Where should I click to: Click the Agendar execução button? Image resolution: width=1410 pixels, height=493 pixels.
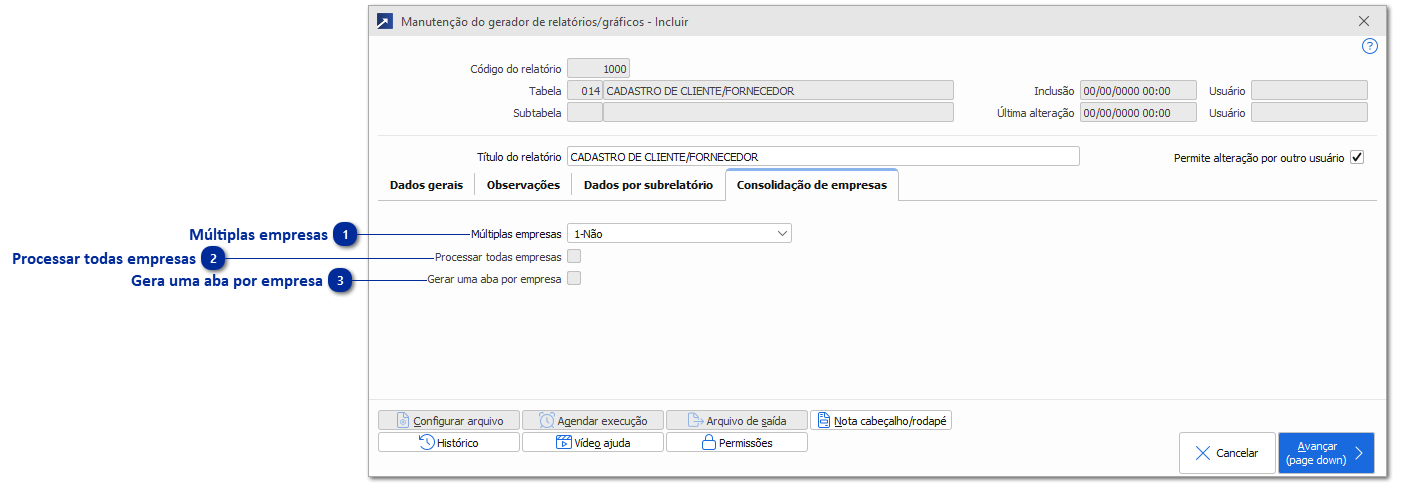tap(593, 421)
